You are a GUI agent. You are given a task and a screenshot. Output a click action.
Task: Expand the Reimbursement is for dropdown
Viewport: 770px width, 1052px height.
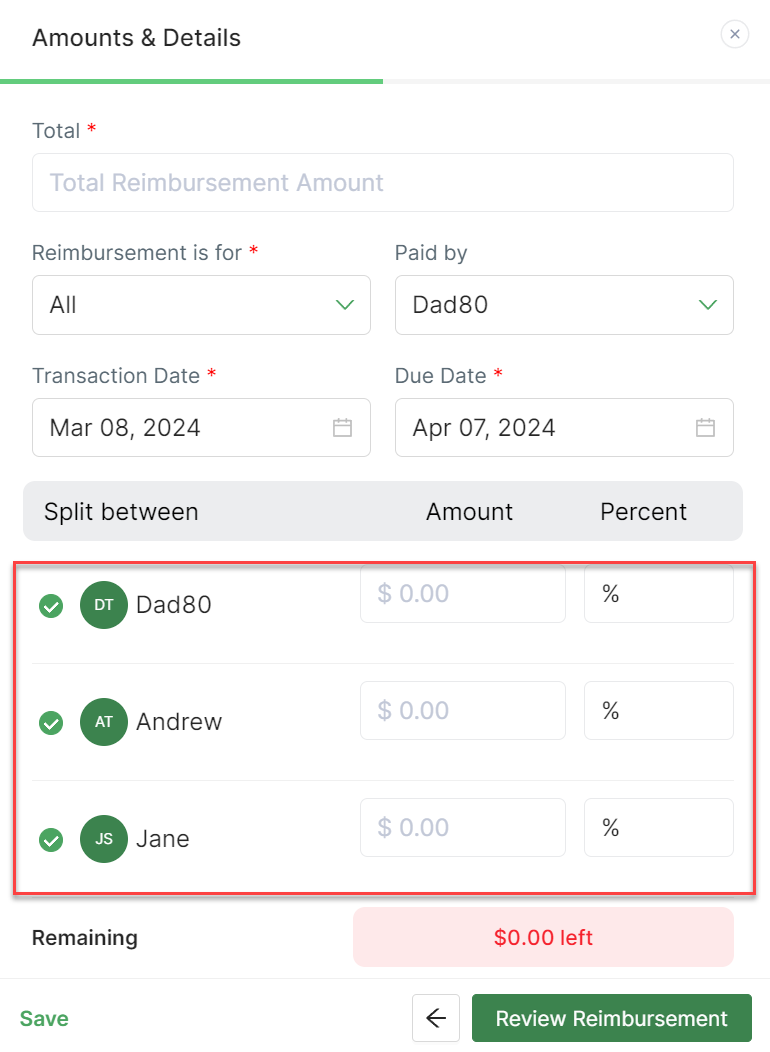[x=201, y=305]
